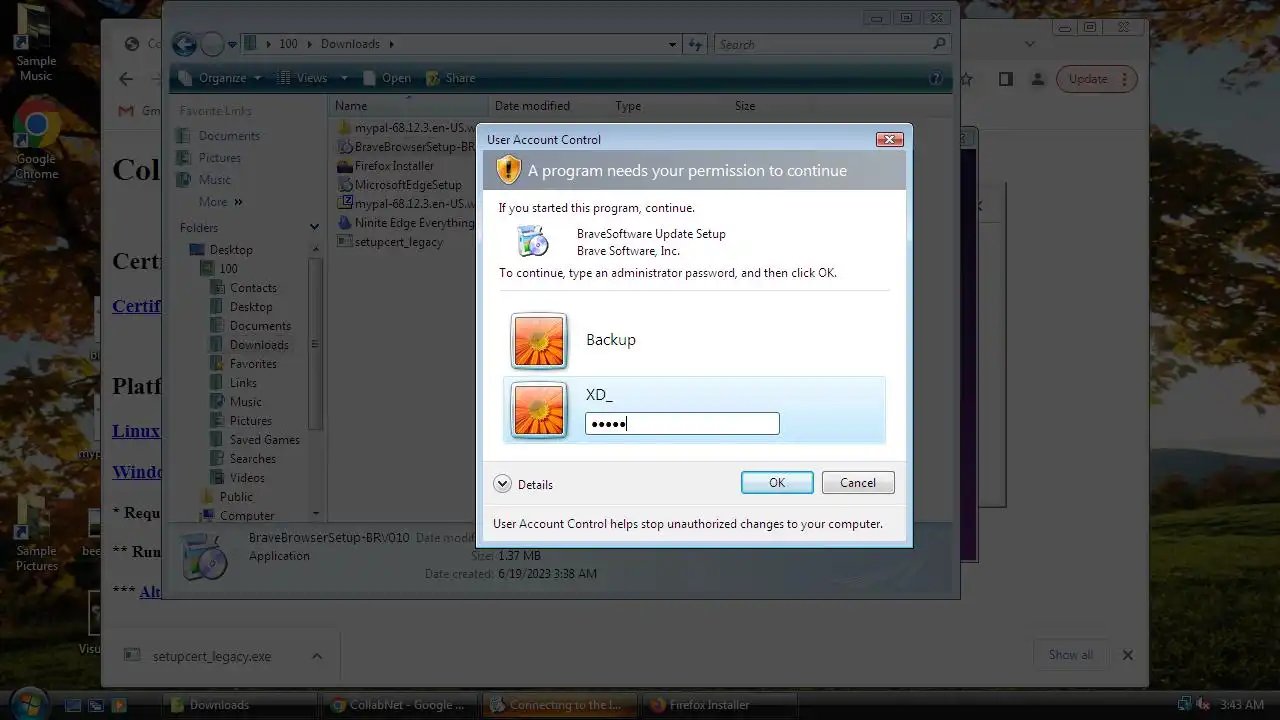
Task: Expand More favorite links
Action: [x=220, y=202]
